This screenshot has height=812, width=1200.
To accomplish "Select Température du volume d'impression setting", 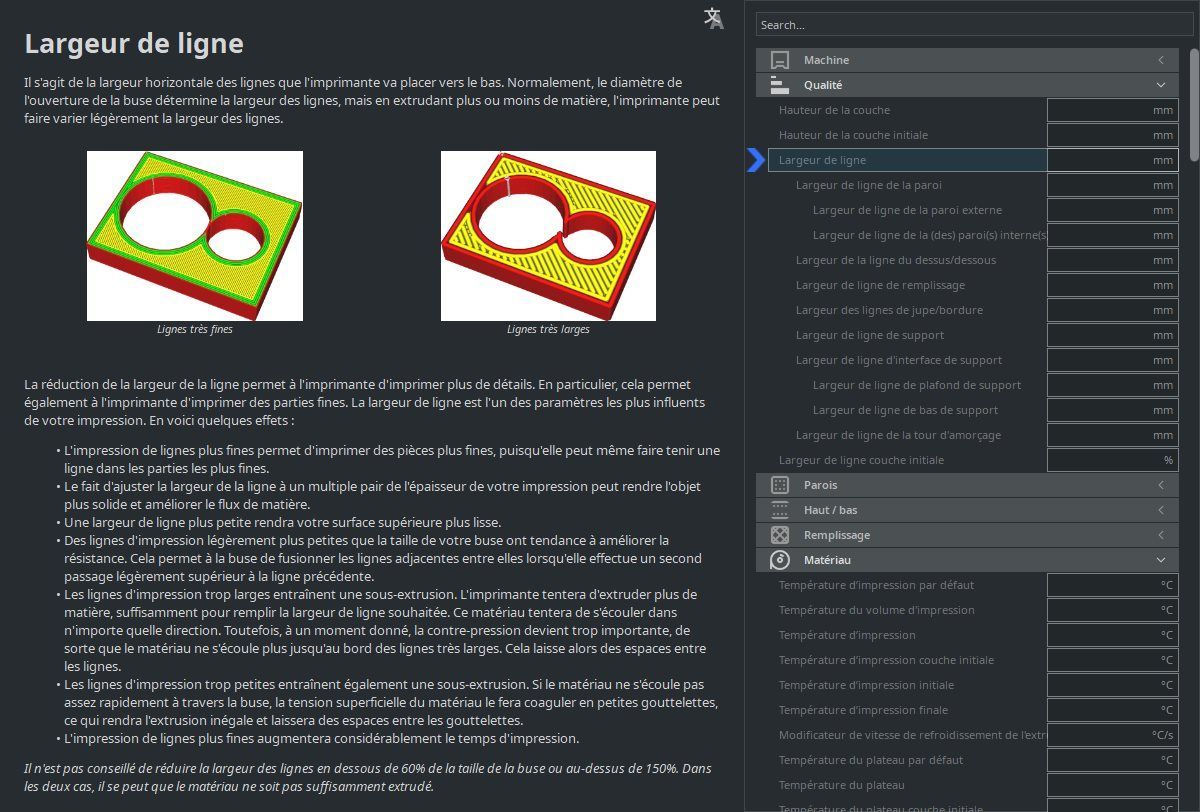I will tap(876, 610).
